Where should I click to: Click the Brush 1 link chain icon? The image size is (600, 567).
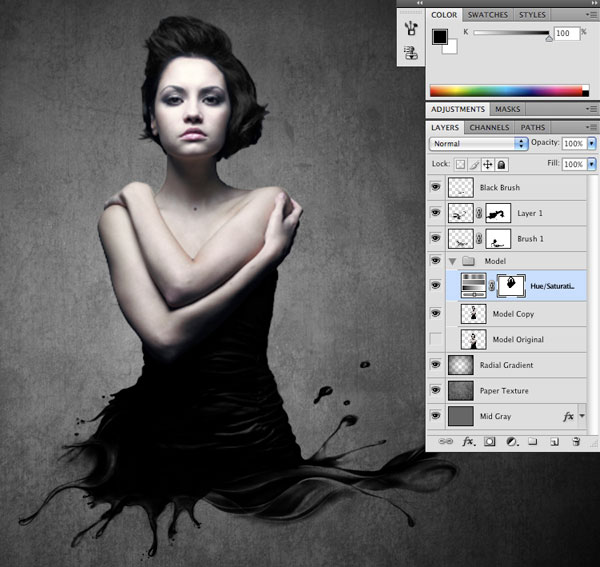(x=479, y=239)
